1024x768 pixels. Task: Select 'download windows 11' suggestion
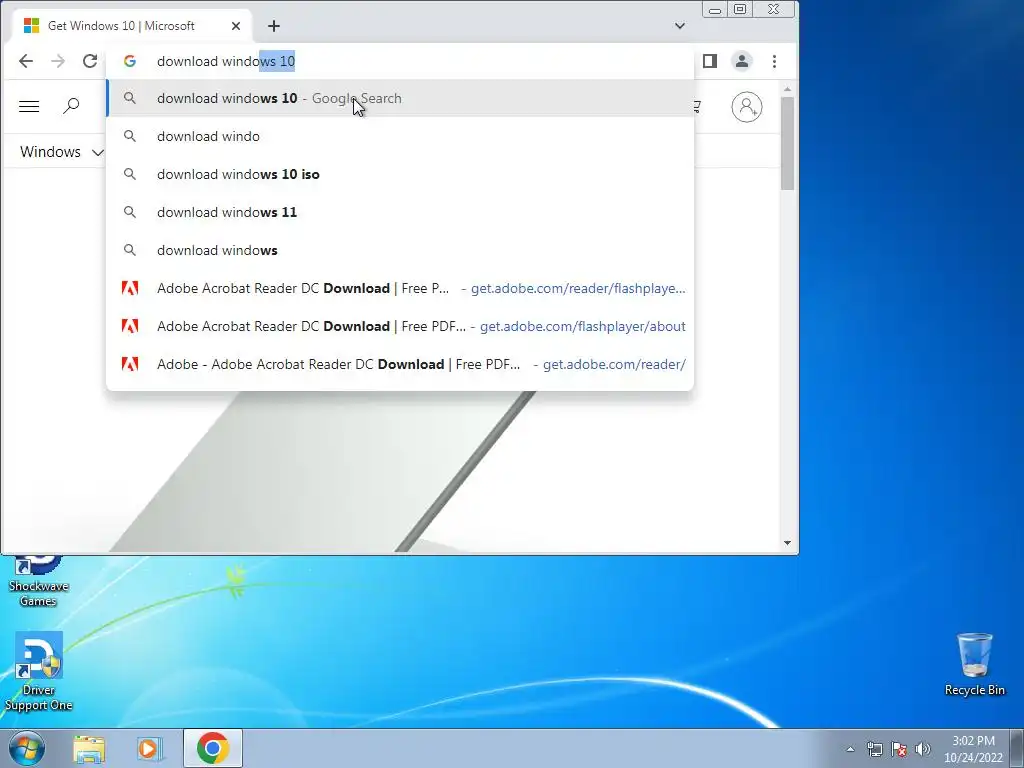(400, 212)
